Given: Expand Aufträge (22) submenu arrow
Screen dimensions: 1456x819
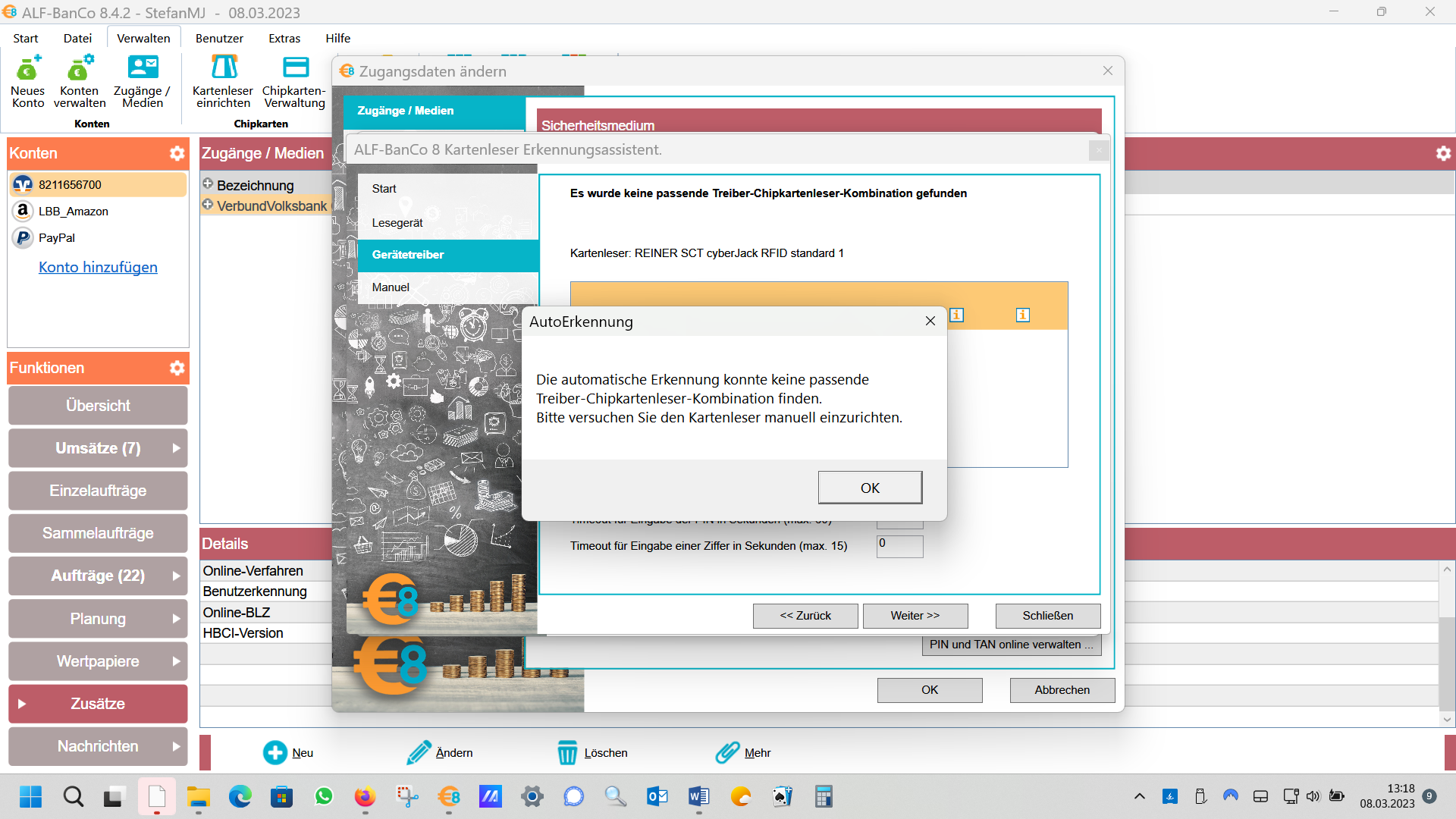Looking at the screenshot, I should (176, 576).
